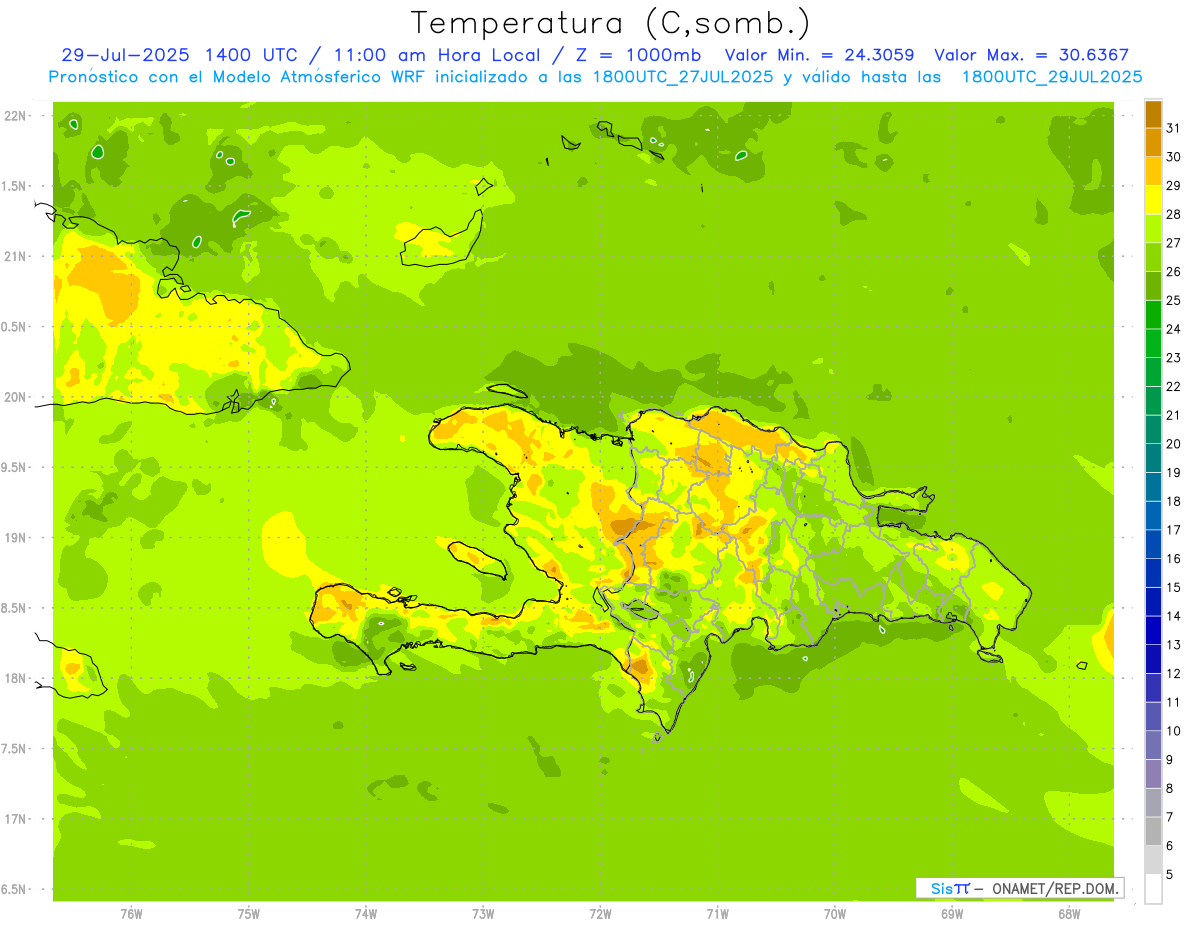Click the "75W" longitude axis label
The image size is (1200, 927).
pos(248,914)
